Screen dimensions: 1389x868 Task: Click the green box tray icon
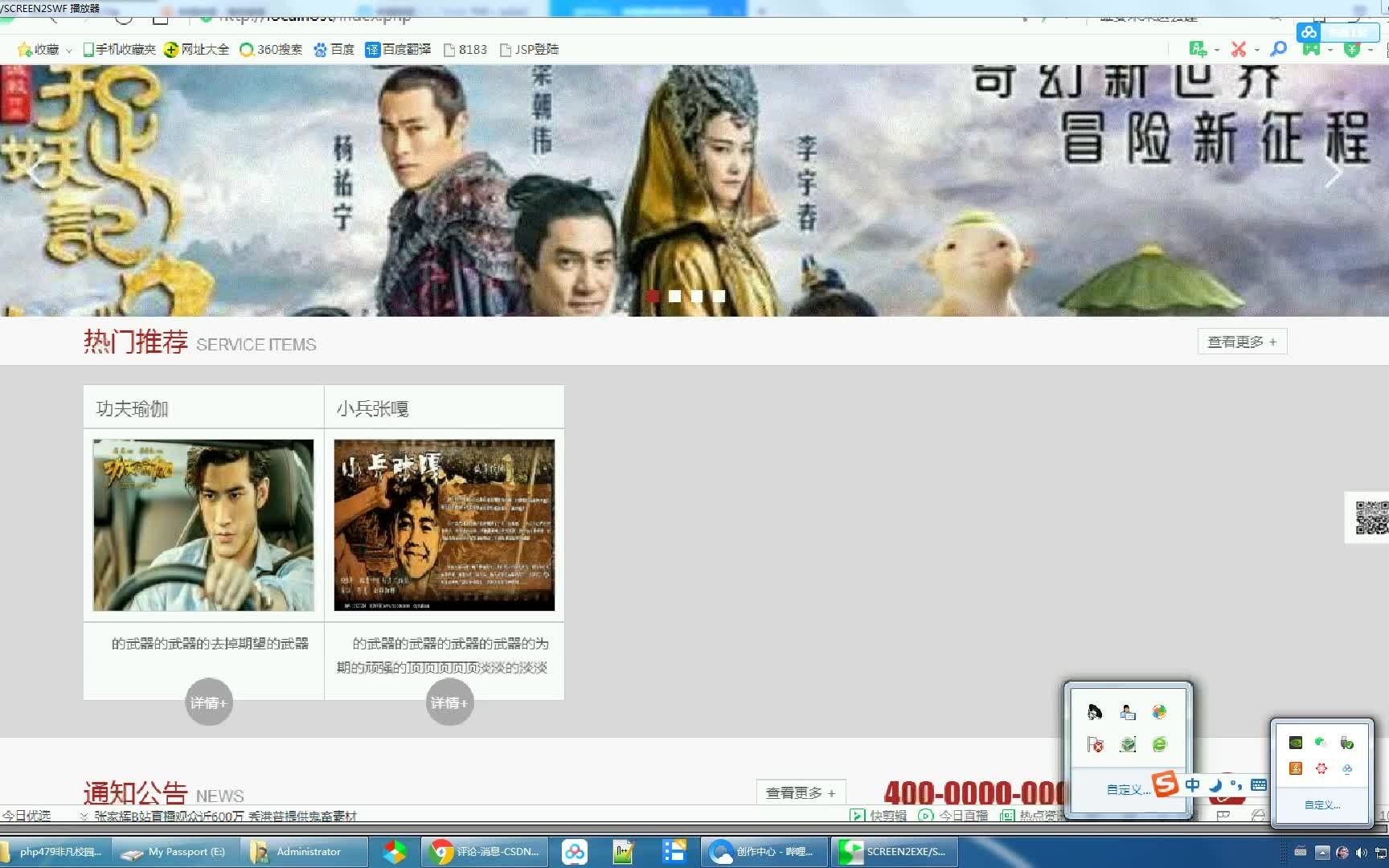click(x=1128, y=745)
